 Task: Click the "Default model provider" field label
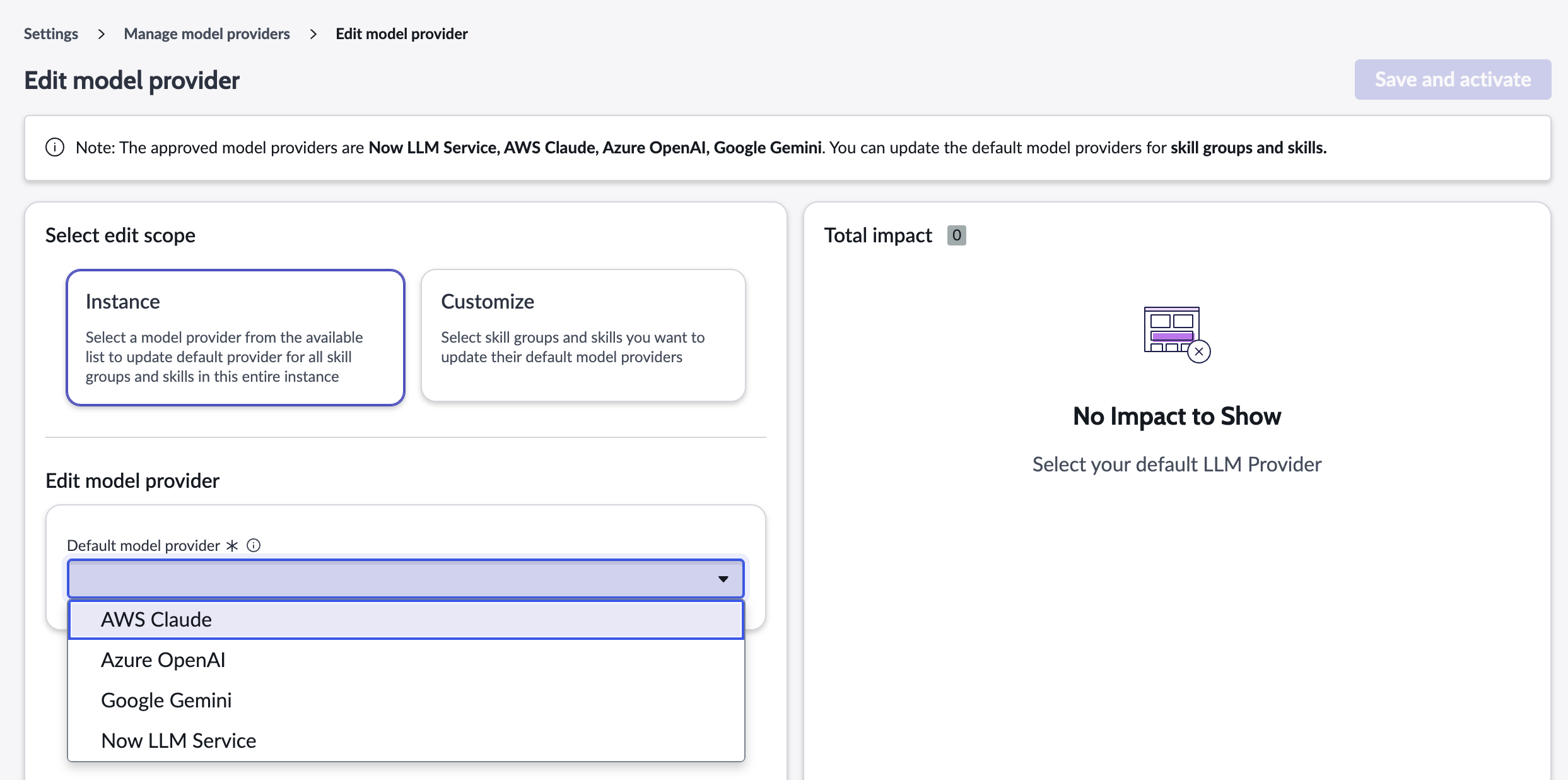pyautogui.click(x=143, y=545)
